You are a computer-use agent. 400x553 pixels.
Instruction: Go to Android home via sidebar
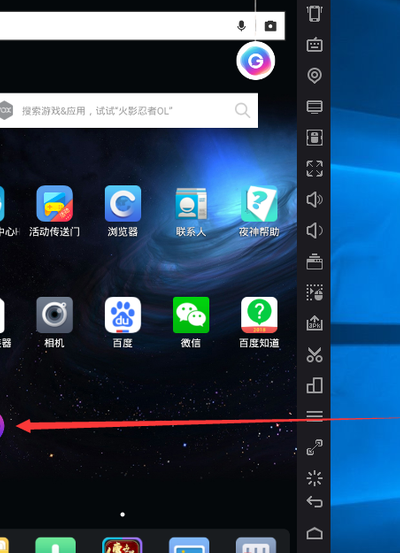314,534
